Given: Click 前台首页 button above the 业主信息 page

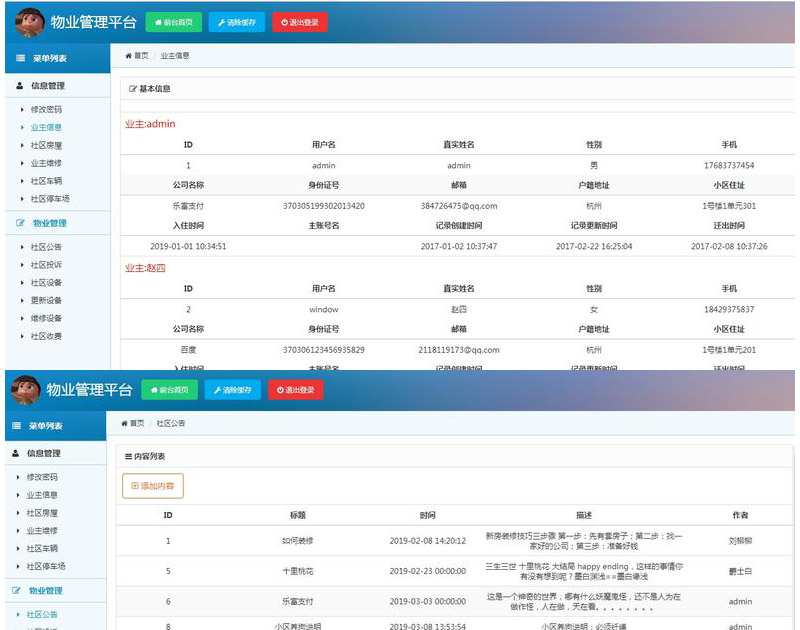Looking at the screenshot, I should pyautogui.click(x=173, y=21).
